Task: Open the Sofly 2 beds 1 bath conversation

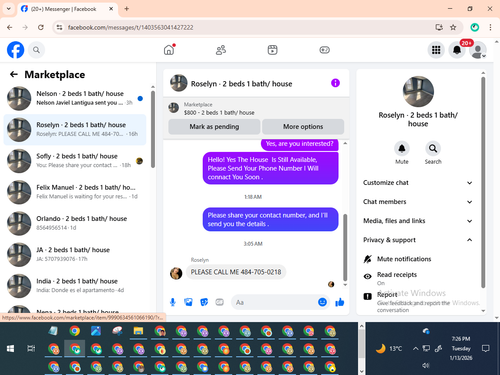Action: (75, 161)
